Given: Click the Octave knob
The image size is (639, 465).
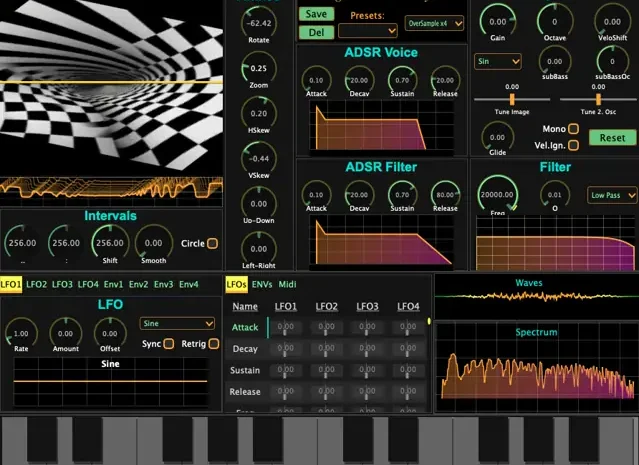Looking at the screenshot, I should pos(555,21).
